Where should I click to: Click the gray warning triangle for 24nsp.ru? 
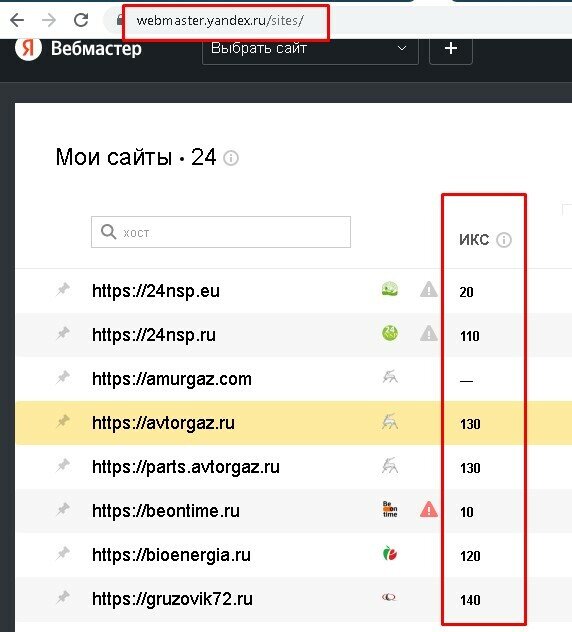429,334
